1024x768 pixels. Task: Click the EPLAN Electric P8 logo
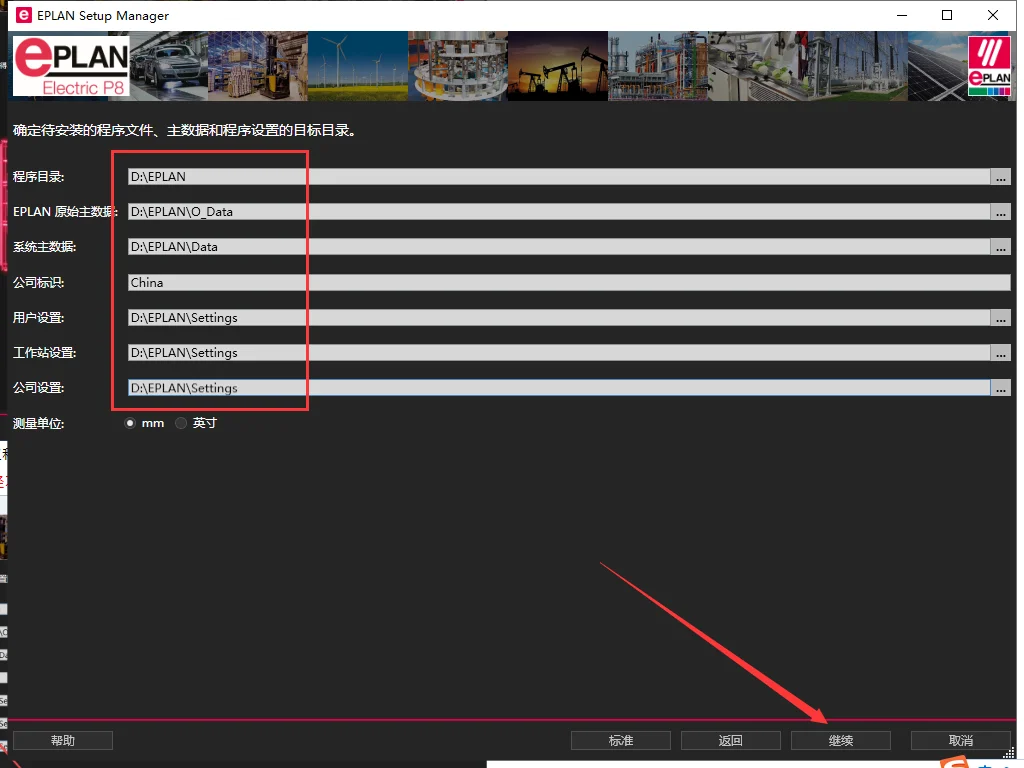(x=70, y=66)
